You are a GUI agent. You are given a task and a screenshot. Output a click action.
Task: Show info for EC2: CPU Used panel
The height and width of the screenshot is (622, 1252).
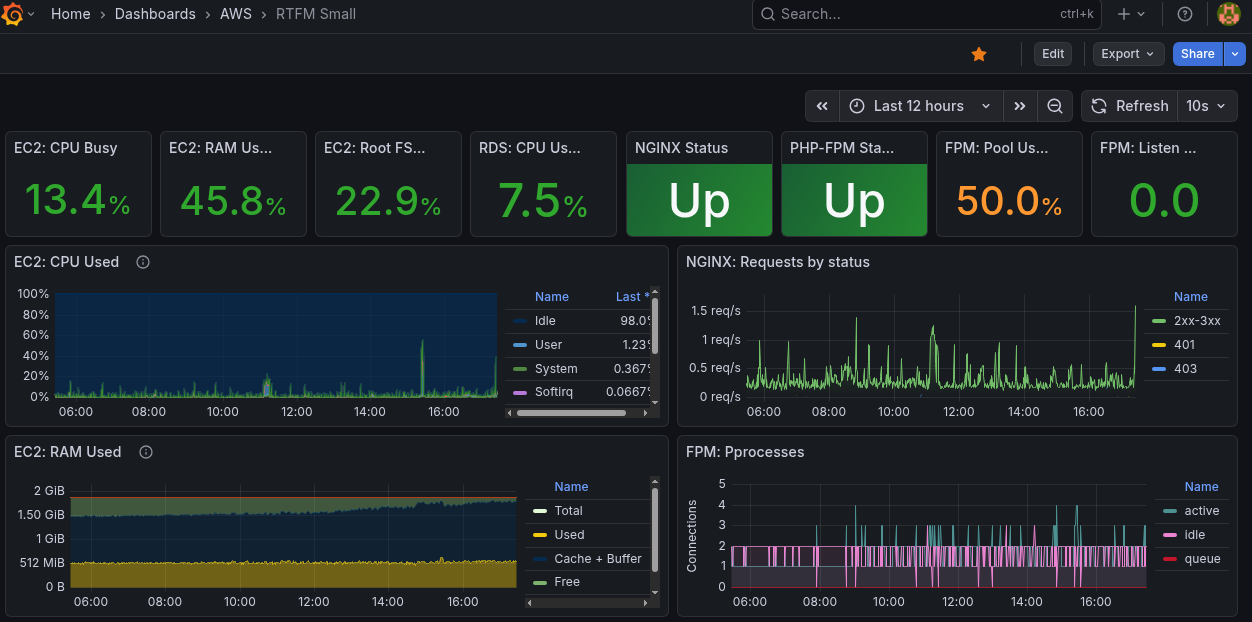point(143,262)
